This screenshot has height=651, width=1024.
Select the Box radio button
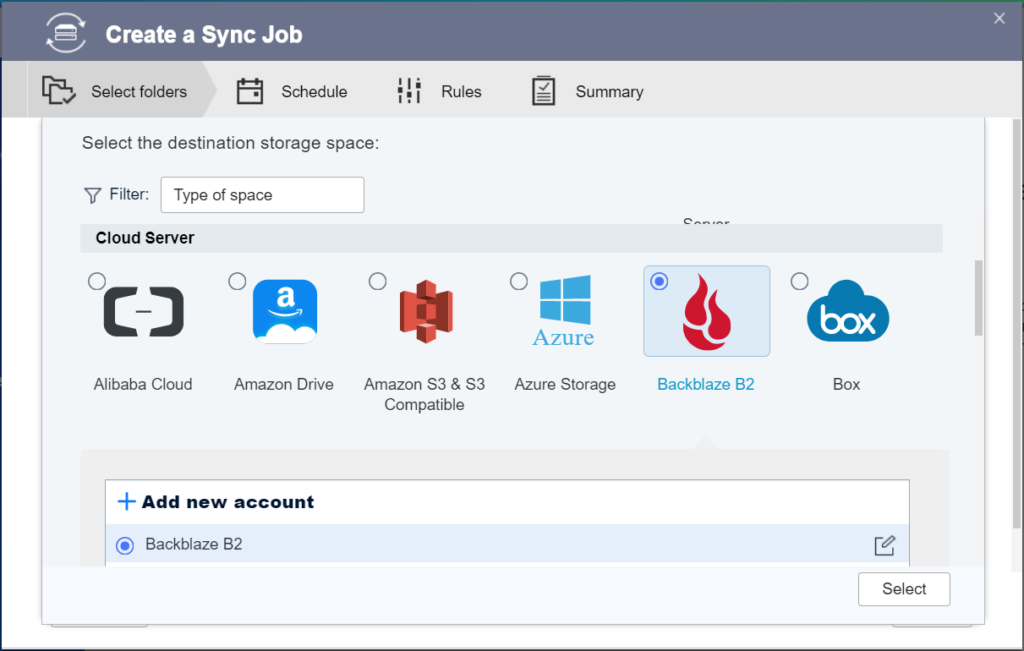[799, 281]
